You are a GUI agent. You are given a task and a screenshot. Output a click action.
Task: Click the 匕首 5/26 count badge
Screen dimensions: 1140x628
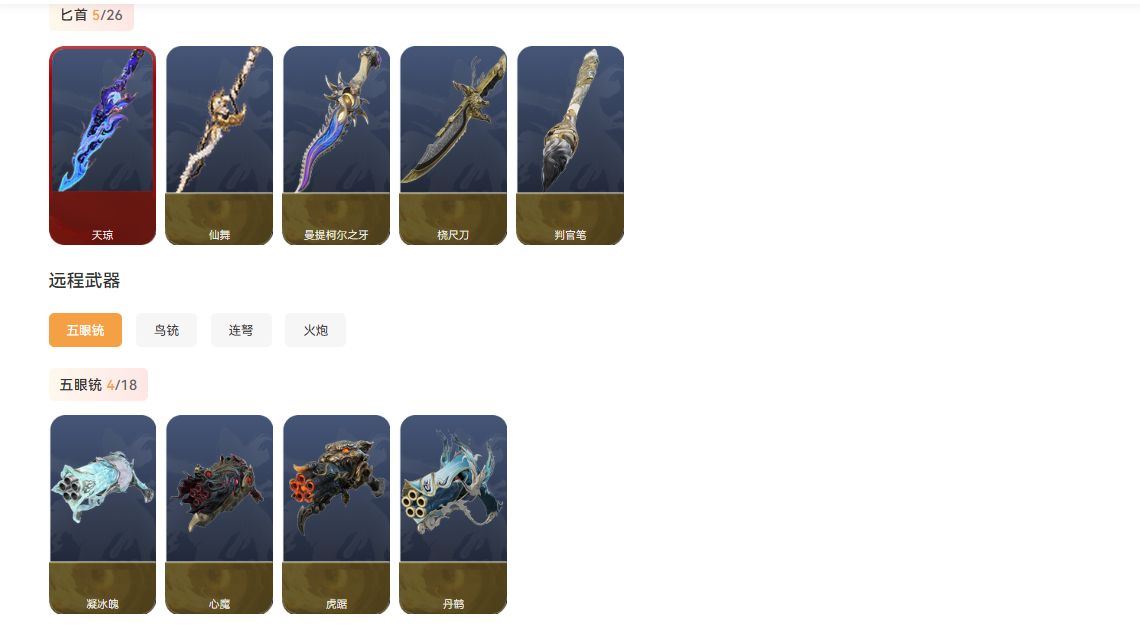click(x=92, y=15)
